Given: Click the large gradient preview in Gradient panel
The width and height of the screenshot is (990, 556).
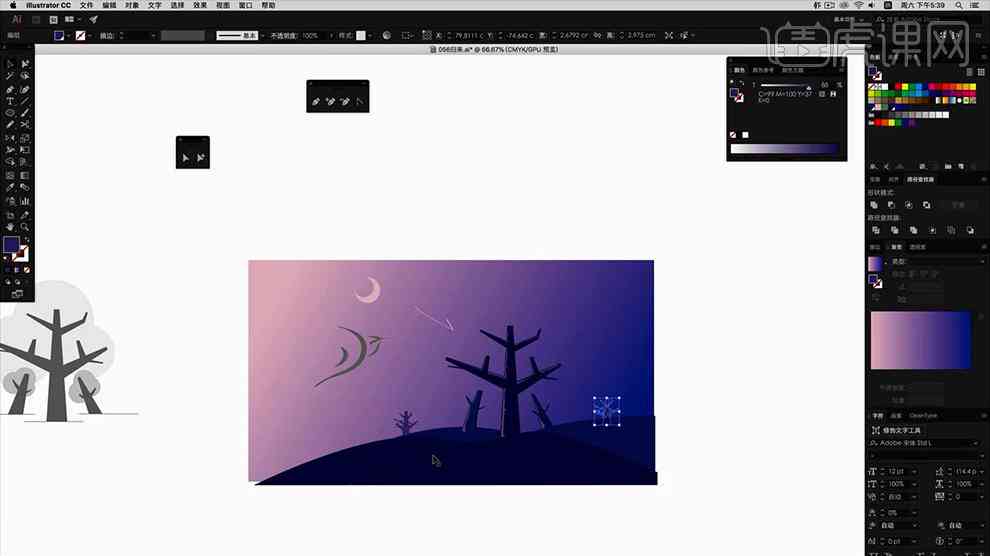Looking at the screenshot, I should click(x=921, y=340).
